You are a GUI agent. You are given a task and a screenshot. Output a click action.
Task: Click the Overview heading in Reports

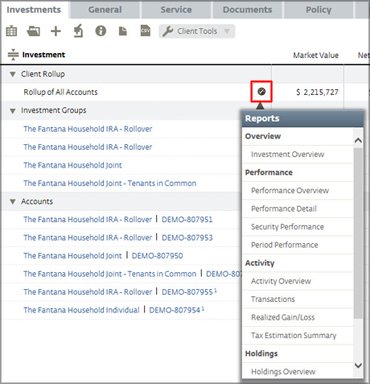(x=263, y=136)
